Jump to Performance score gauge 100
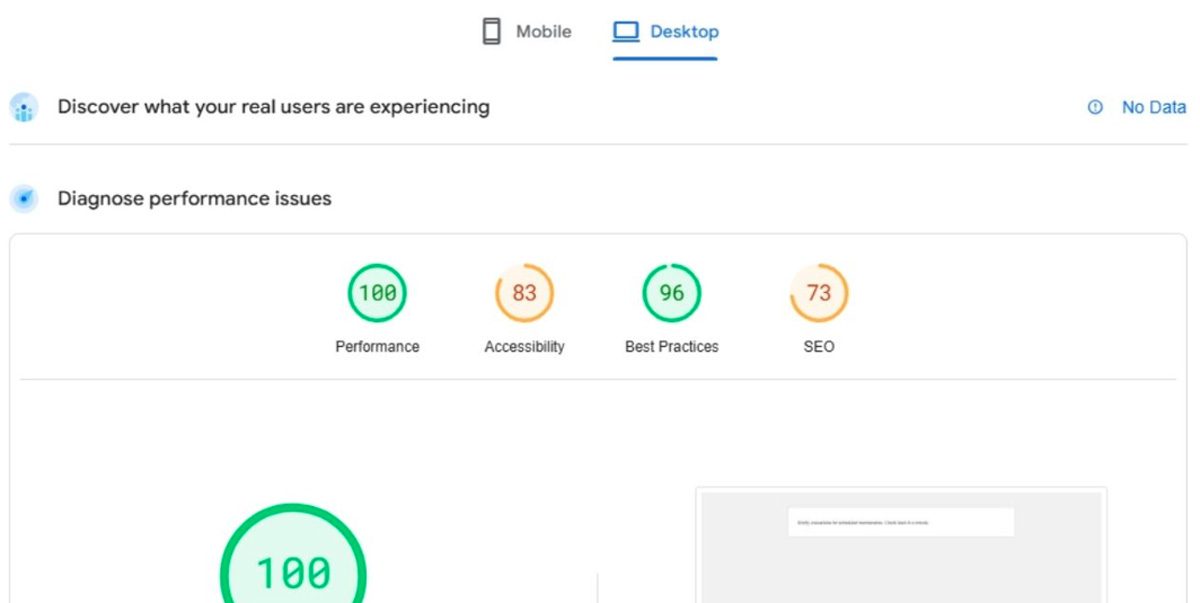 (377, 293)
